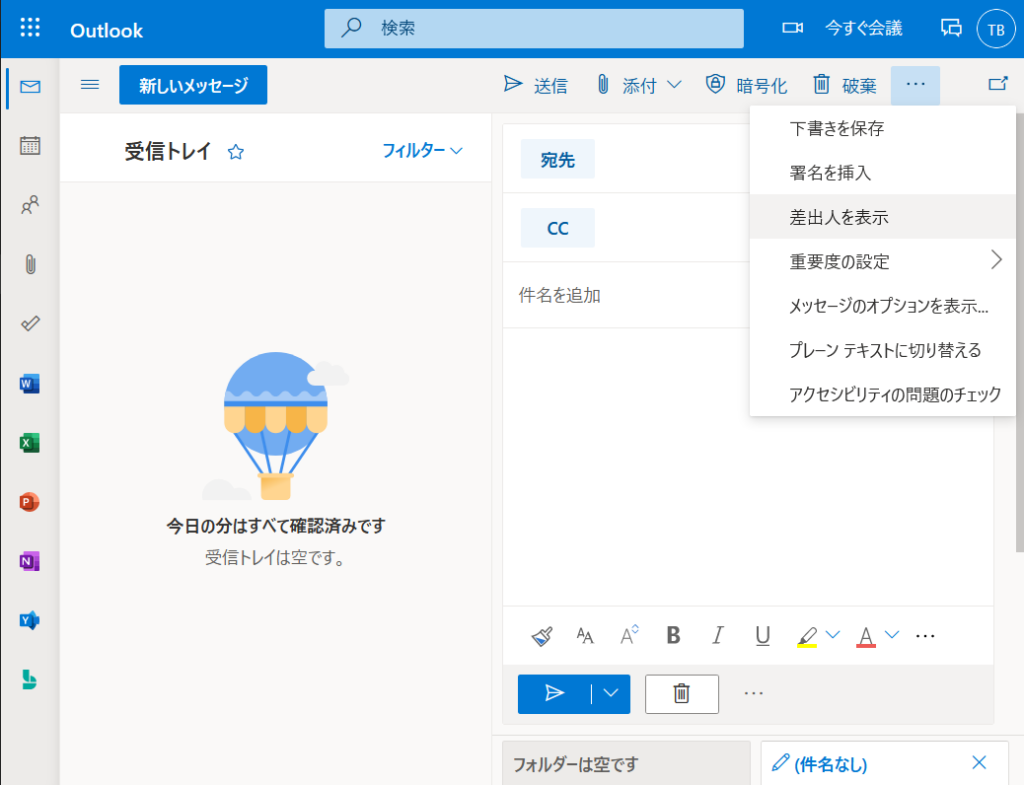Open the People app icon
Viewport: 1024px width, 785px height.
click(29, 205)
